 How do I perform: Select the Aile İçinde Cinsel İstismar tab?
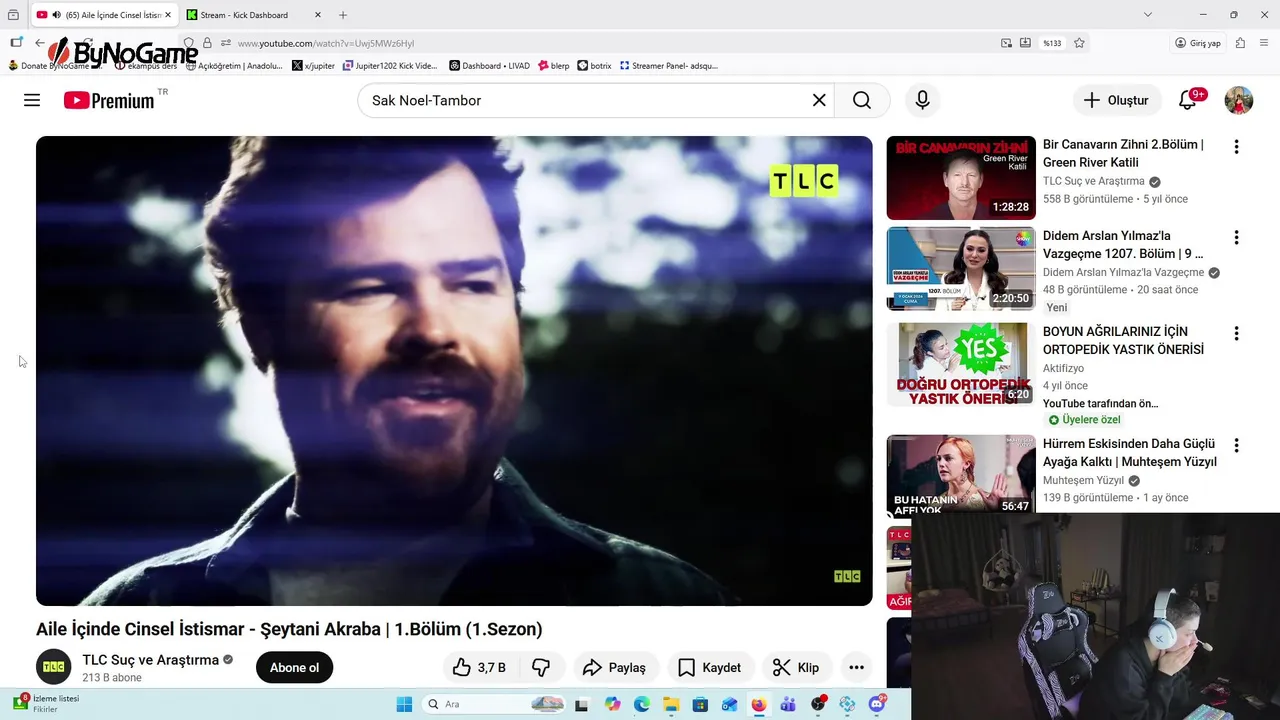(104, 15)
